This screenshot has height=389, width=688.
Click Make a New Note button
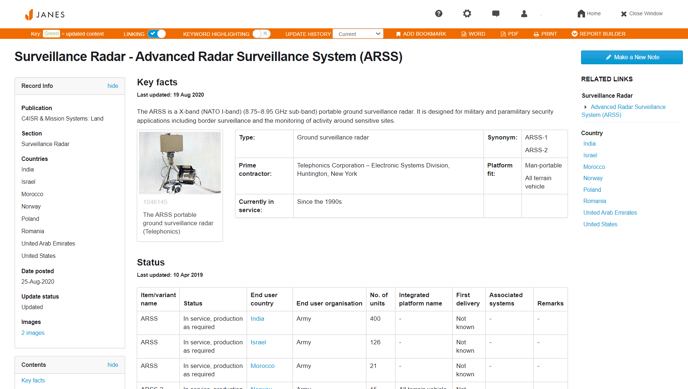click(632, 57)
